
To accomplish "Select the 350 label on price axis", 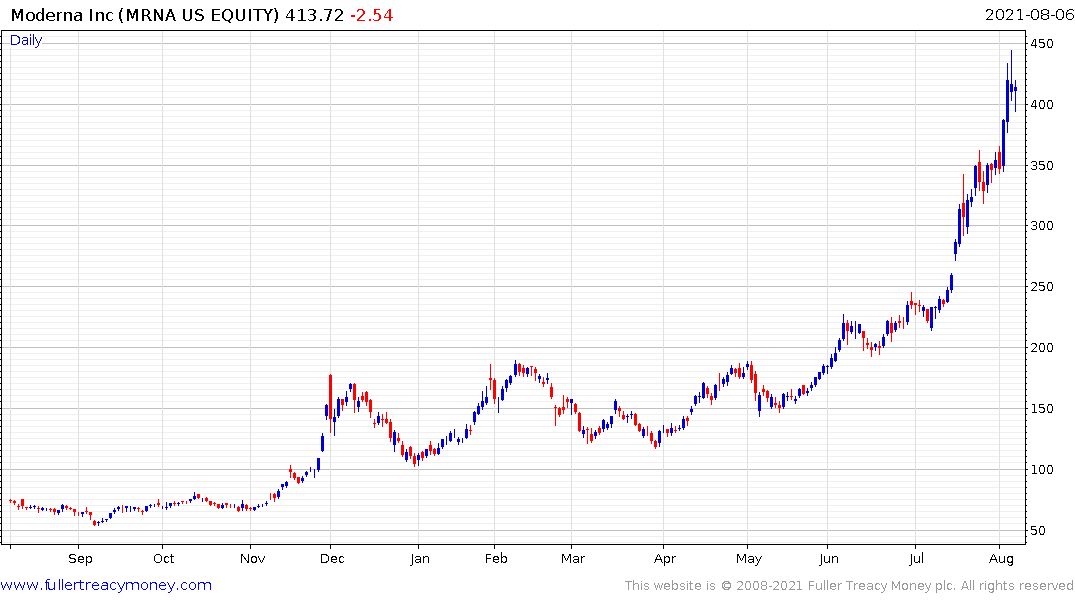I will 1042,166.
